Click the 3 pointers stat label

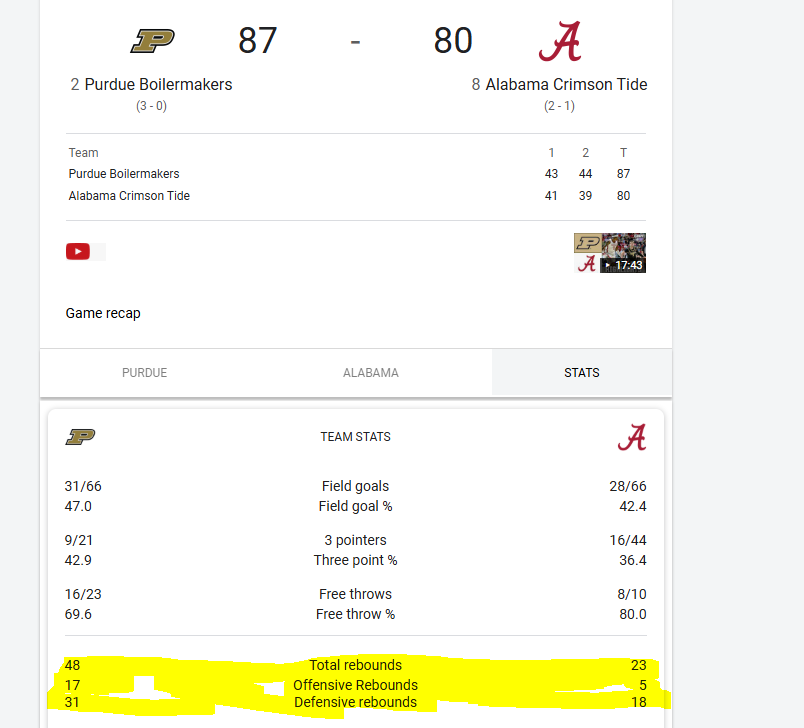coord(355,540)
